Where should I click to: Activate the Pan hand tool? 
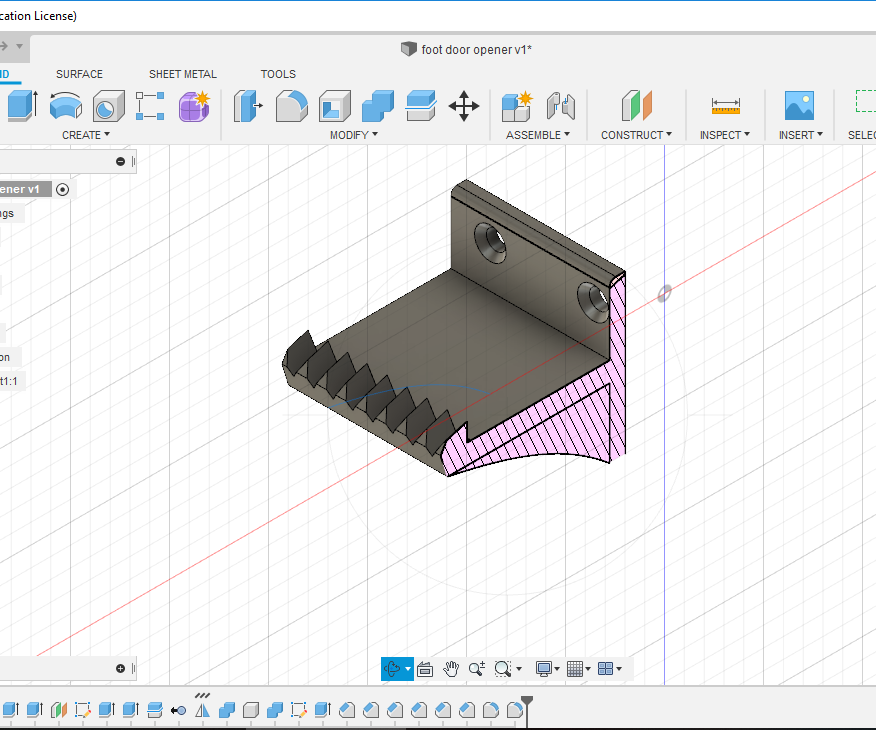coord(451,669)
